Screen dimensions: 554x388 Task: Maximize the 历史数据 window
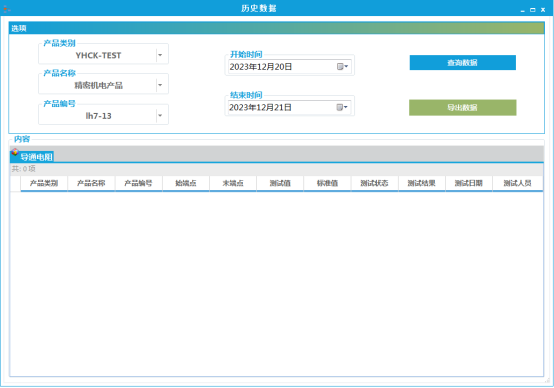[533, 10]
